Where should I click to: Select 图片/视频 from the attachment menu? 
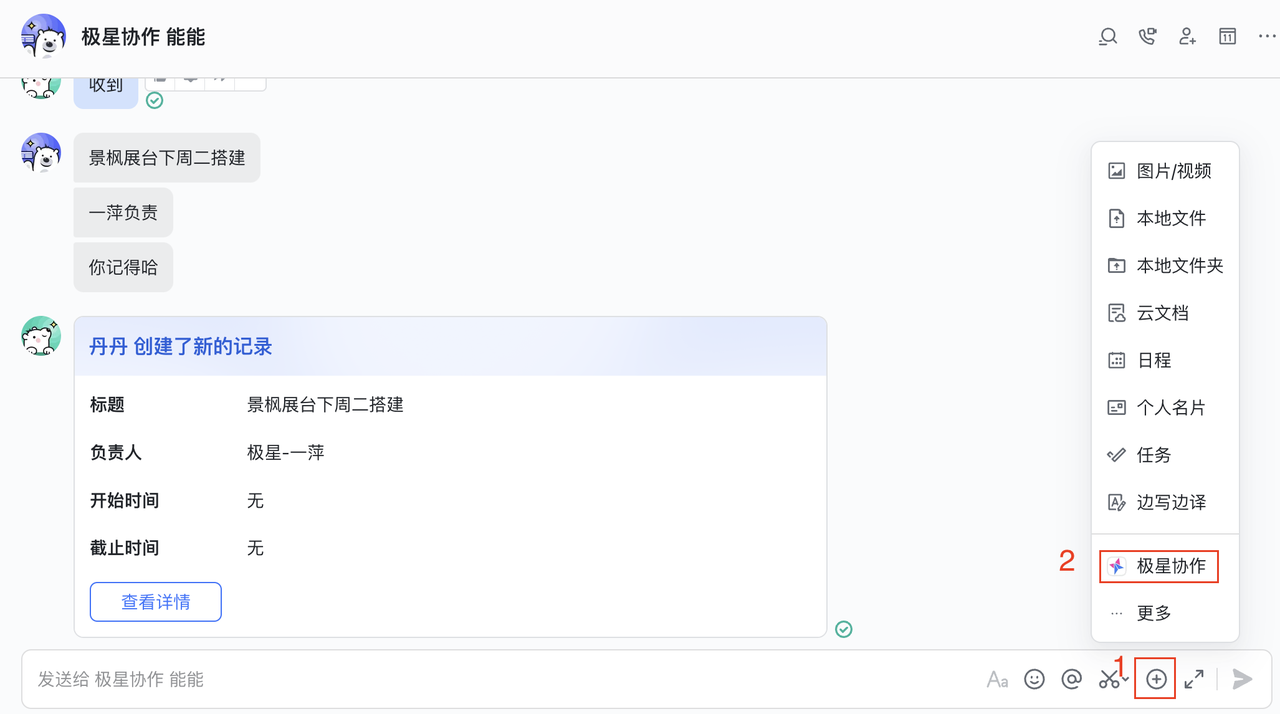[1165, 171]
